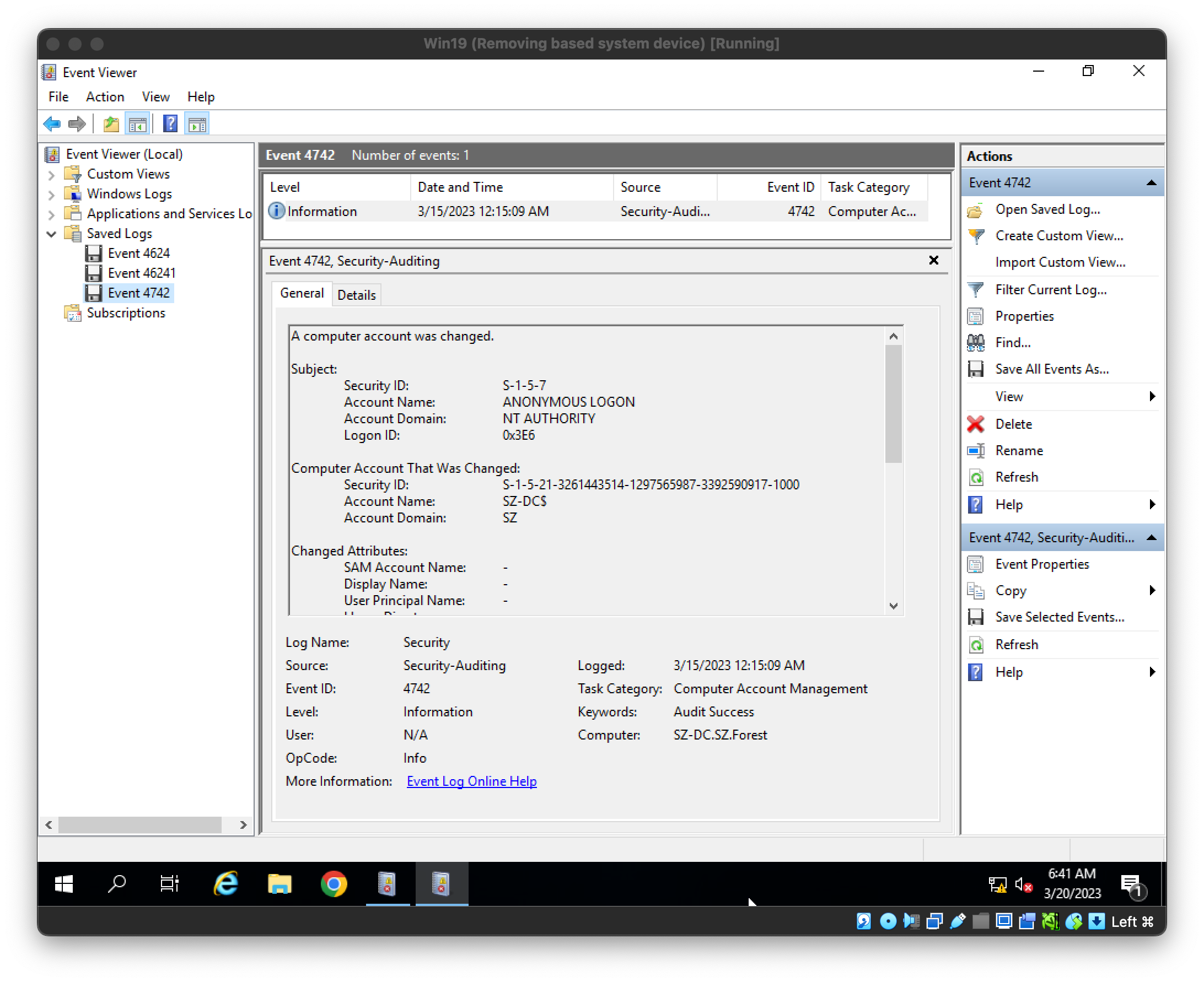
Task: Click Create Custom View funnel icon
Action: (x=975, y=236)
